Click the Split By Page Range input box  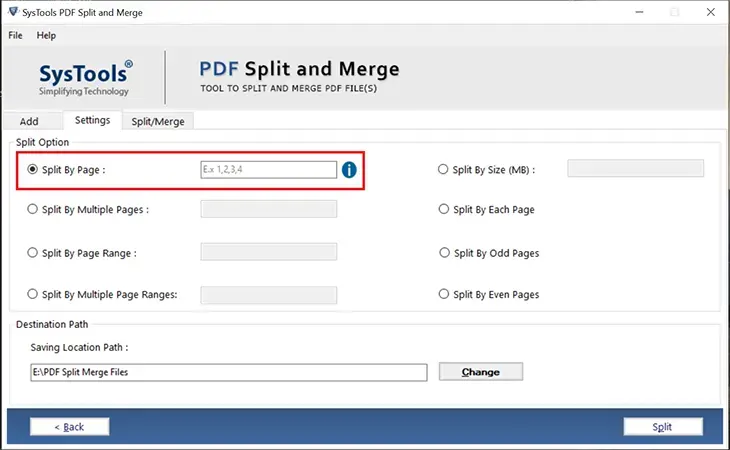[269, 252]
